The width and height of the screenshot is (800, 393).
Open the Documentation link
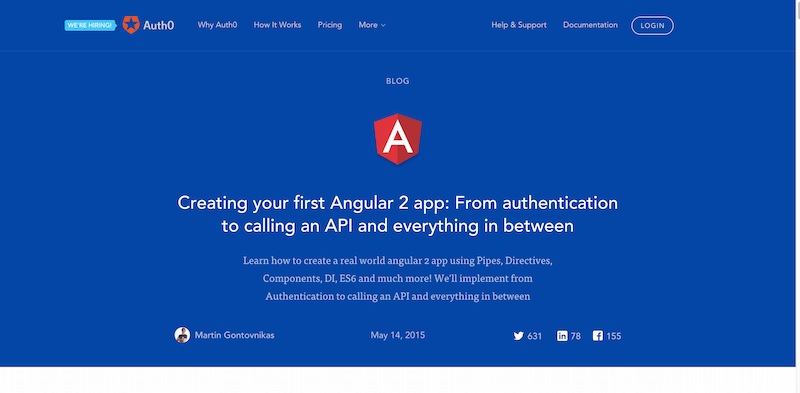point(590,25)
